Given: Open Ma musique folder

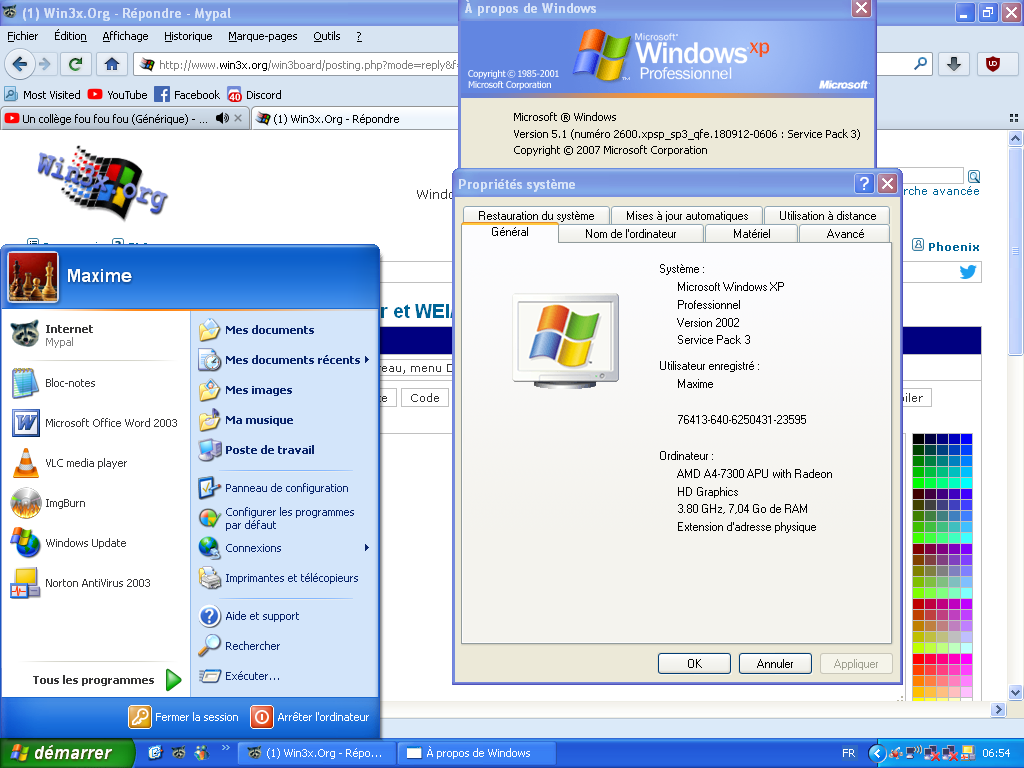Looking at the screenshot, I should pyautogui.click(x=285, y=420).
